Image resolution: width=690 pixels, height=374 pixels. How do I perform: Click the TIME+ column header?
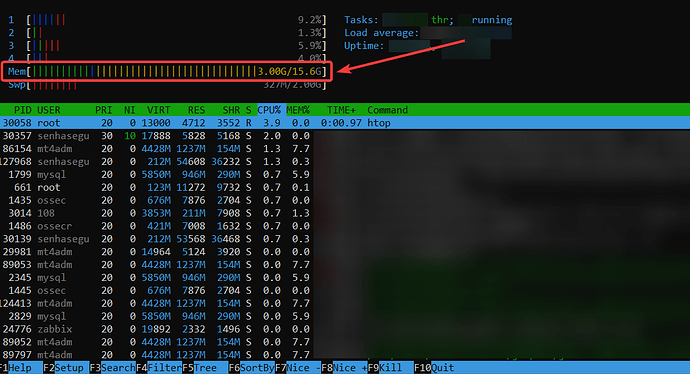tap(341, 110)
